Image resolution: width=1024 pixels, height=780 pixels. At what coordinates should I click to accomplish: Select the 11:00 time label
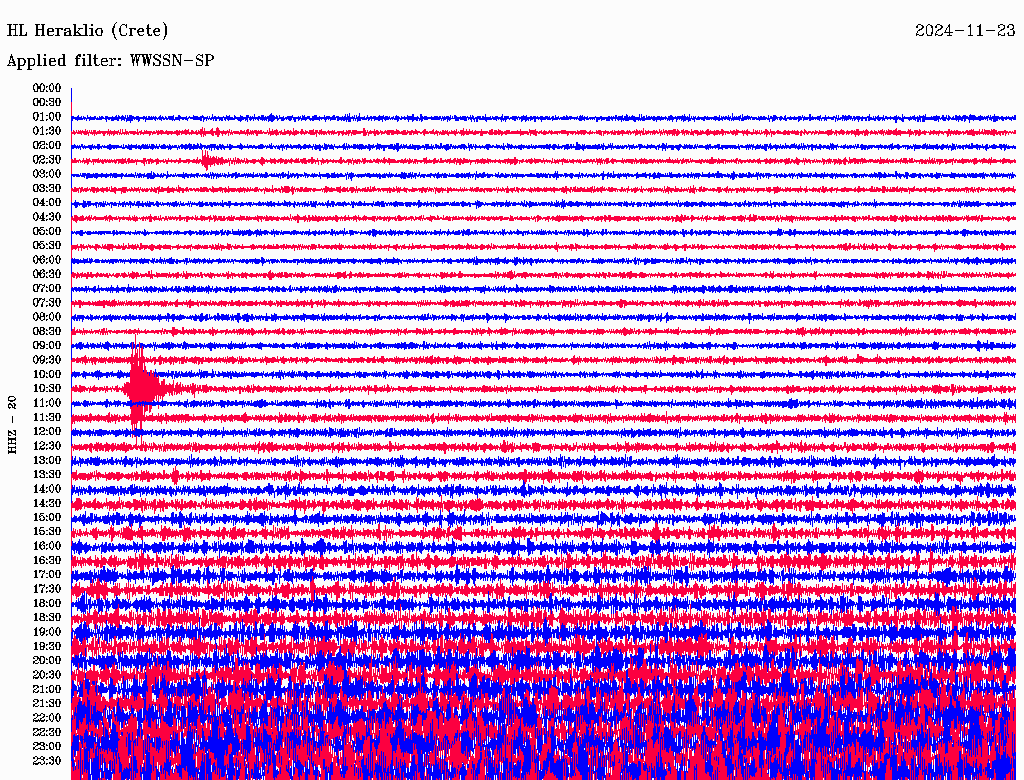(x=46, y=403)
